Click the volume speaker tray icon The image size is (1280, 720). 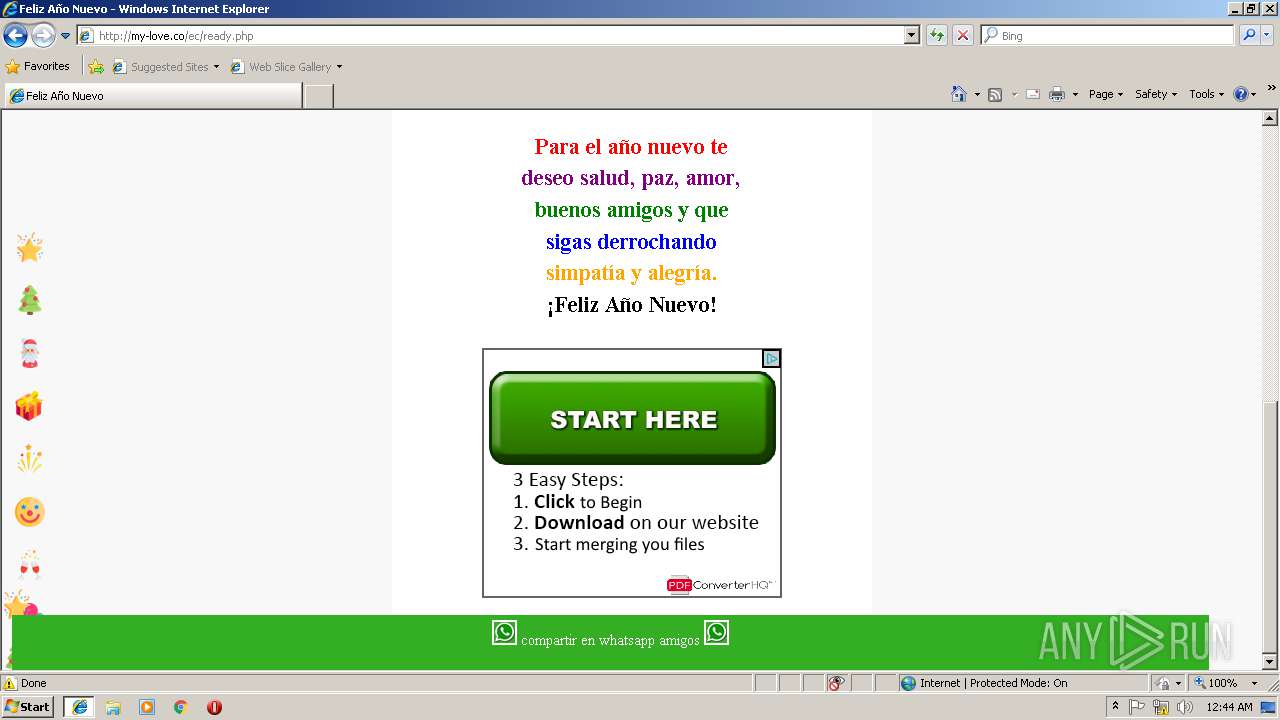tap(1184, 707)
